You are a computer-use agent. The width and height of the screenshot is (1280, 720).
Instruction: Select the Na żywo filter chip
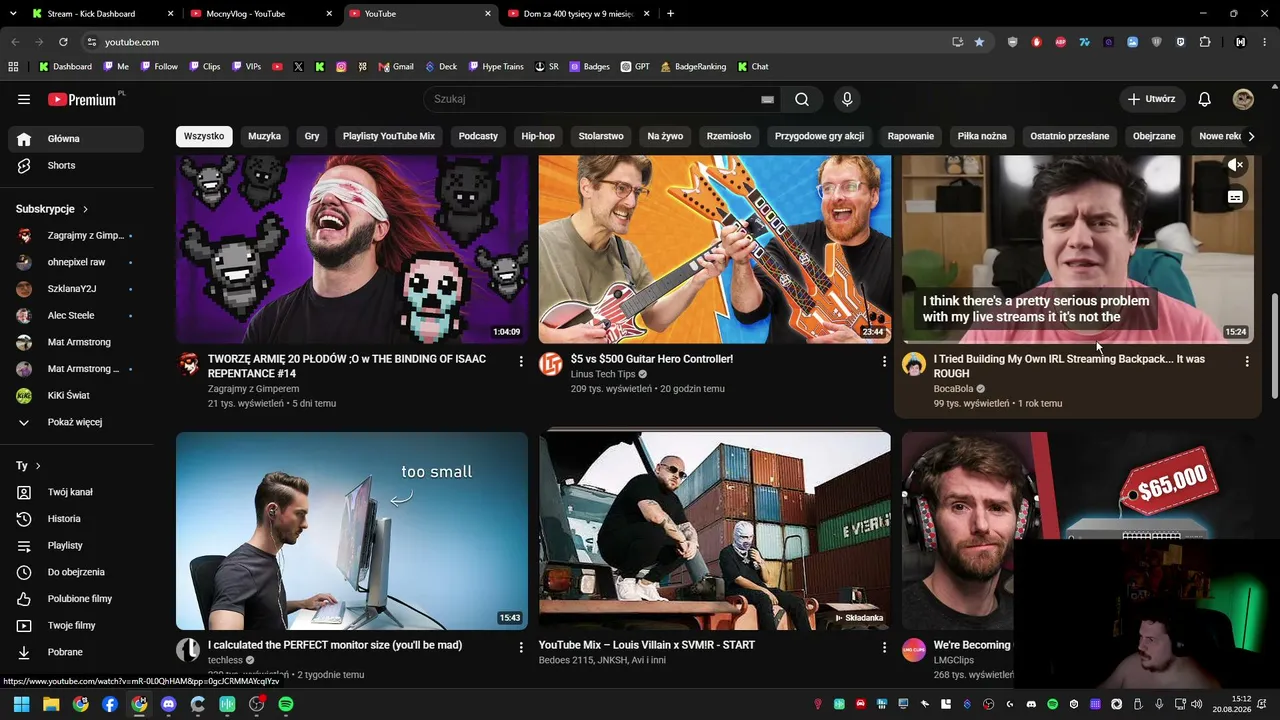665,136
